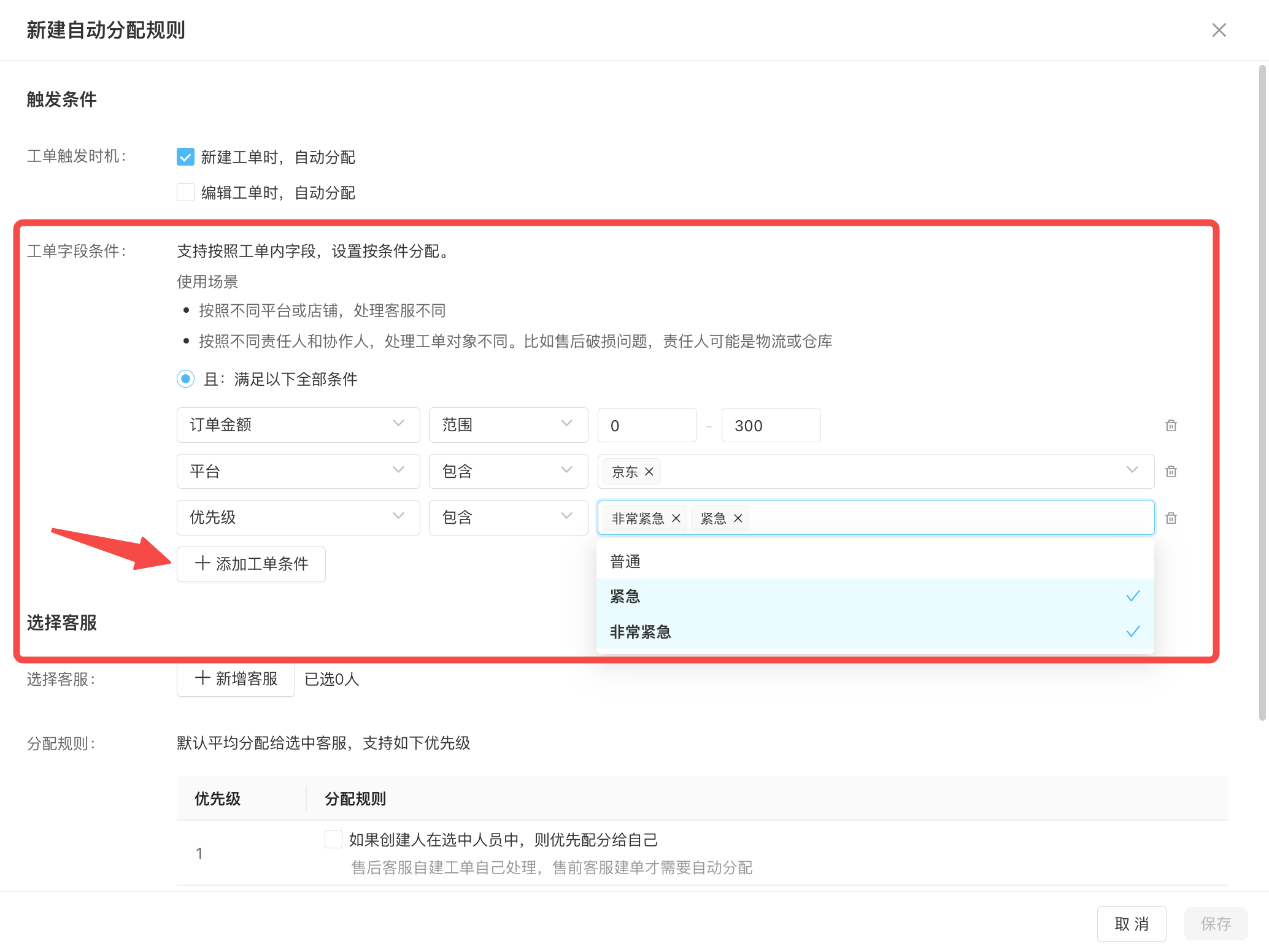
Task: Open the 订单金额 field dropdown
Action: (x=298, y=424)
